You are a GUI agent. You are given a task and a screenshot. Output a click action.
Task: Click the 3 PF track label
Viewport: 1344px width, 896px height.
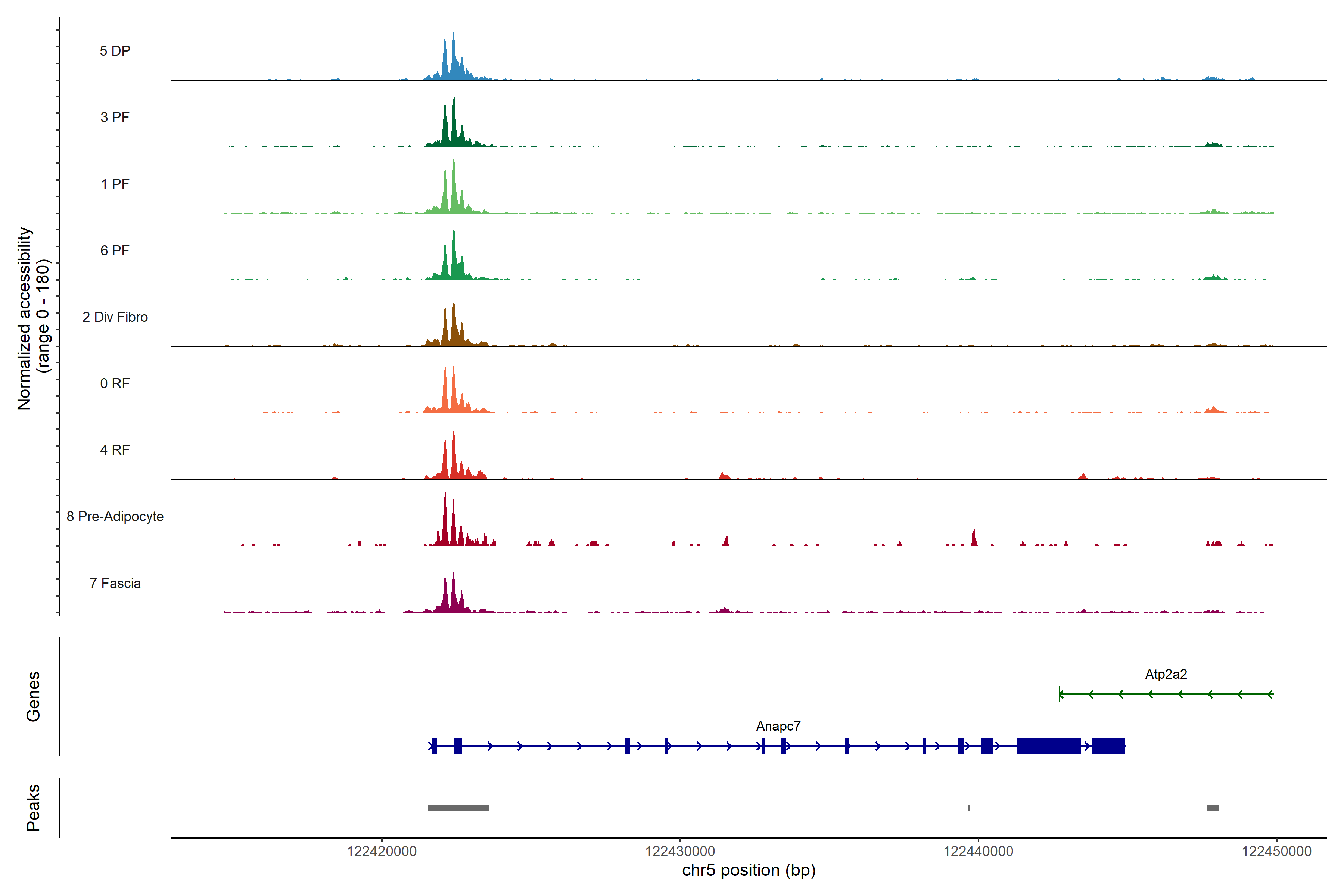click(x=115, y=117)
